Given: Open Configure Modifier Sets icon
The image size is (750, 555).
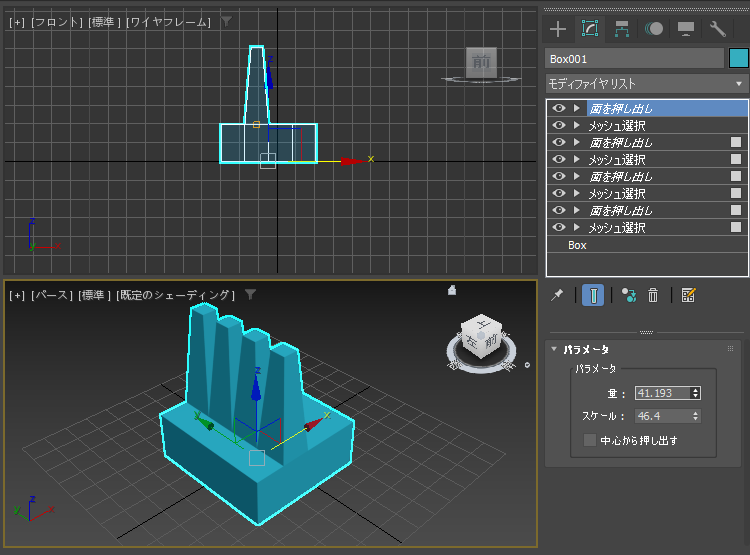Looking at the screenshot, I should point(688,295).
